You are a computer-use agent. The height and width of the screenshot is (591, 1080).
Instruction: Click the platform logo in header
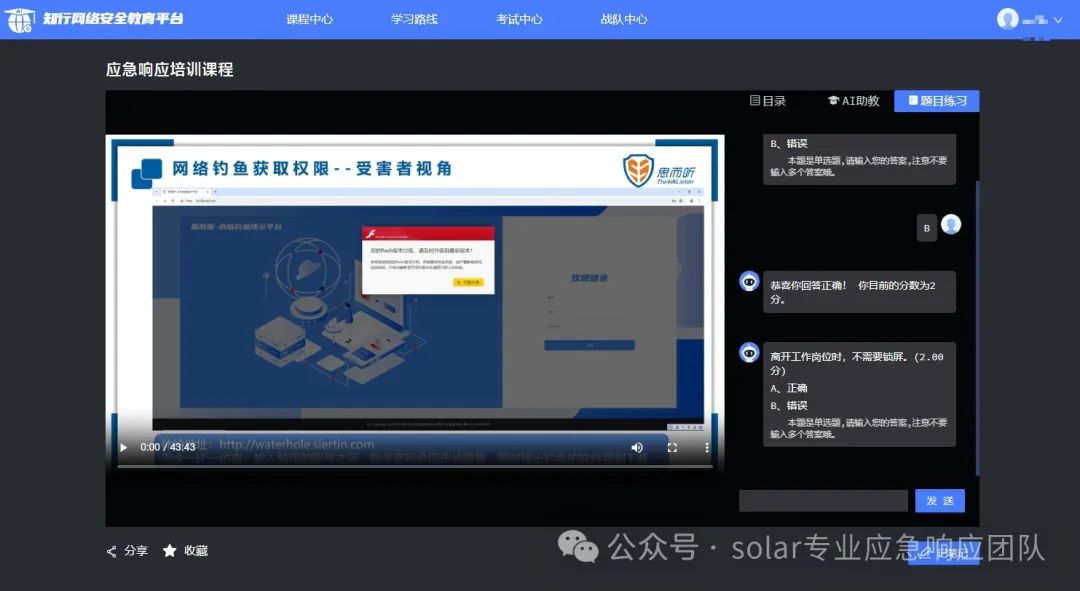94,19
